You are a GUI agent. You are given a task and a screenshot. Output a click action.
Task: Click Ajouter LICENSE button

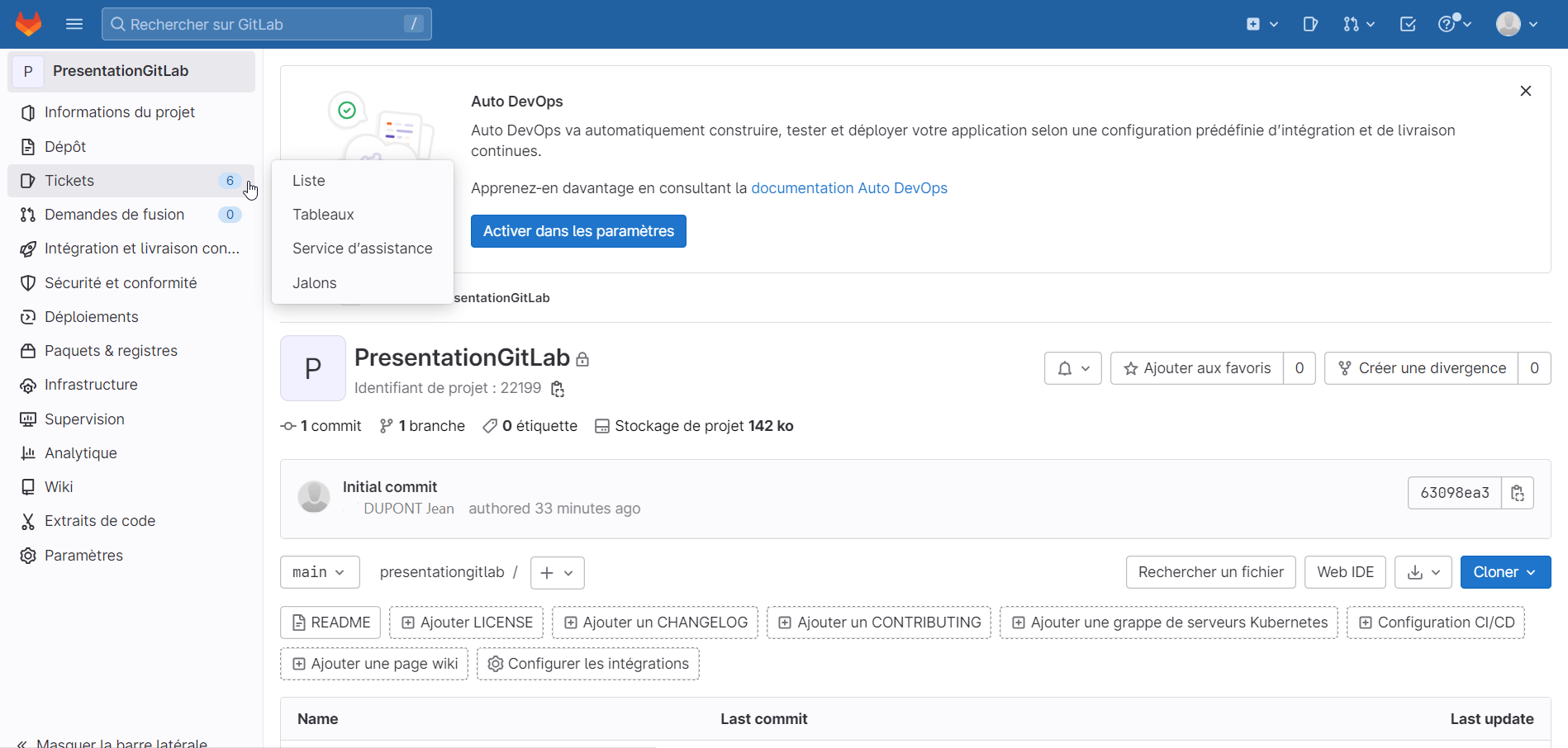coord(466,623)
